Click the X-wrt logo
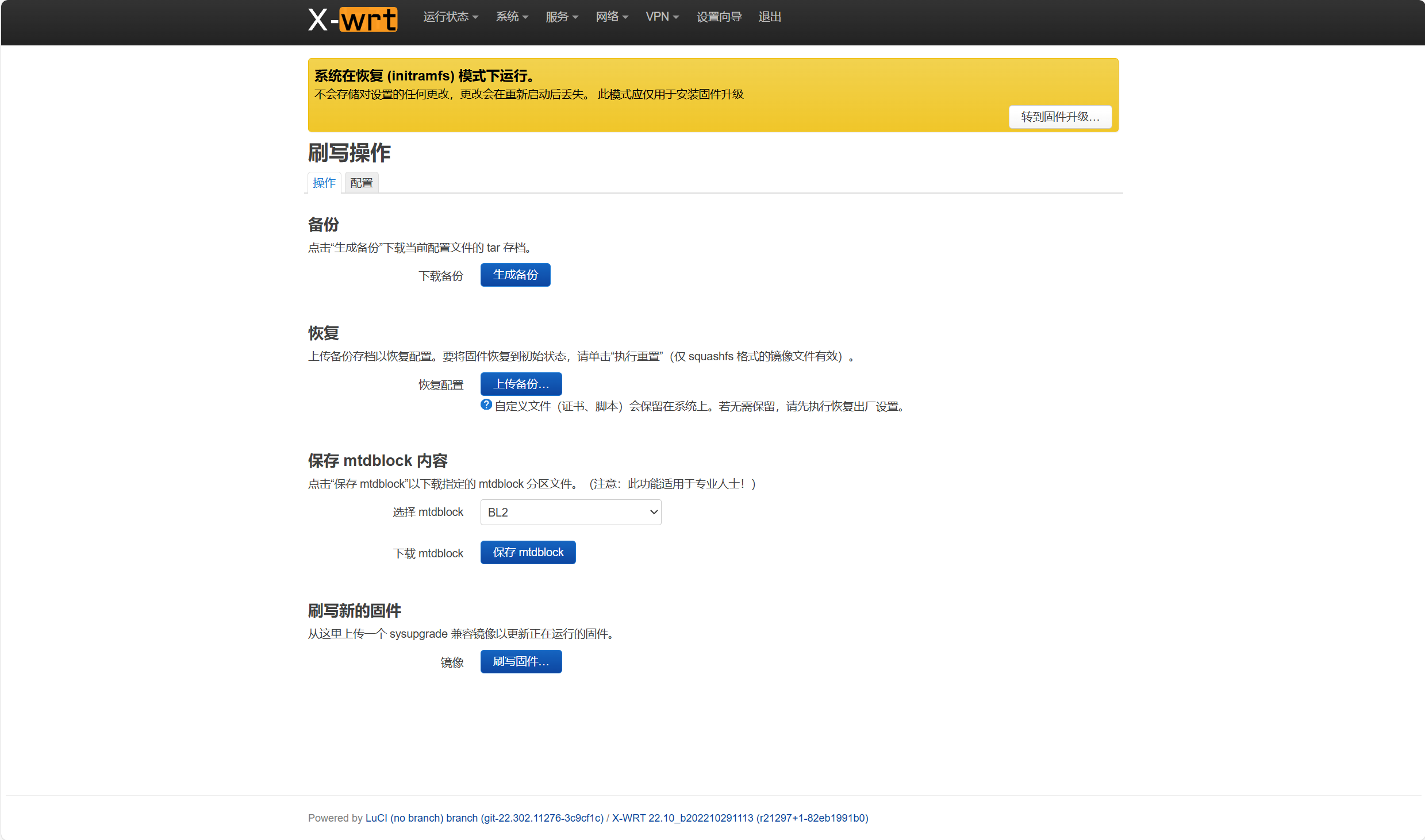The height and width of the screenshot is (840, 1425). pos(352,19)
